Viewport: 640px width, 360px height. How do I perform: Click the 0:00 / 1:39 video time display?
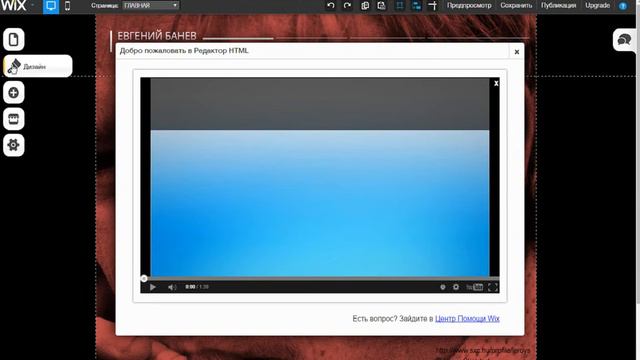point(197,287)
